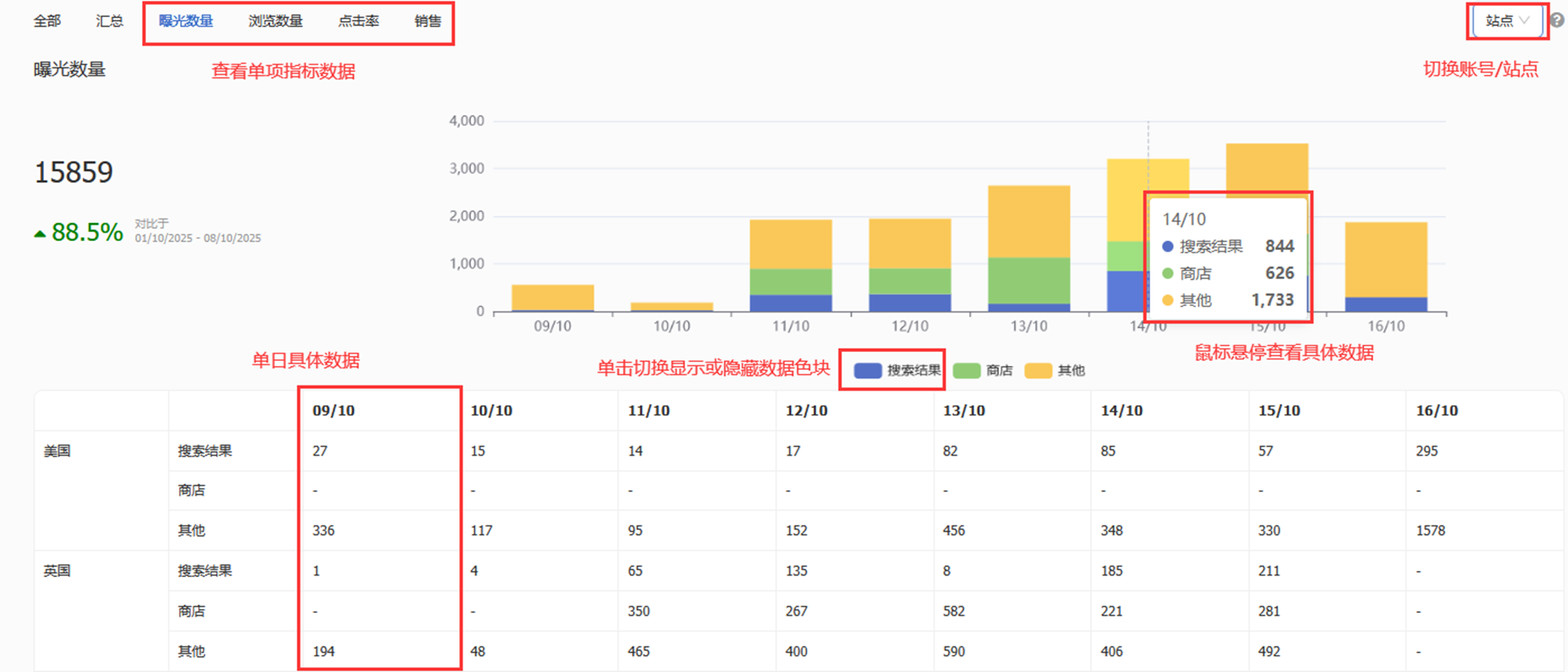Toggle 商店 legend series visibility
Viewport: 1568px width, 672px height.
[998, 371]
